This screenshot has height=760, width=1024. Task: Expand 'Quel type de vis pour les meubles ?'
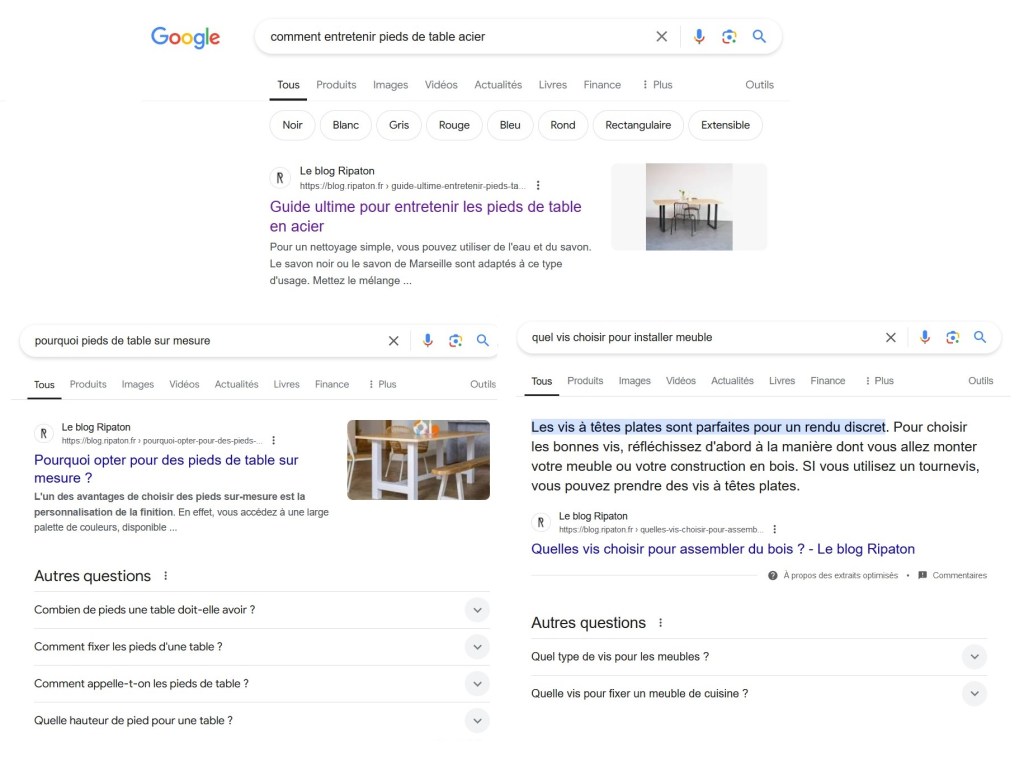[973, 657]
